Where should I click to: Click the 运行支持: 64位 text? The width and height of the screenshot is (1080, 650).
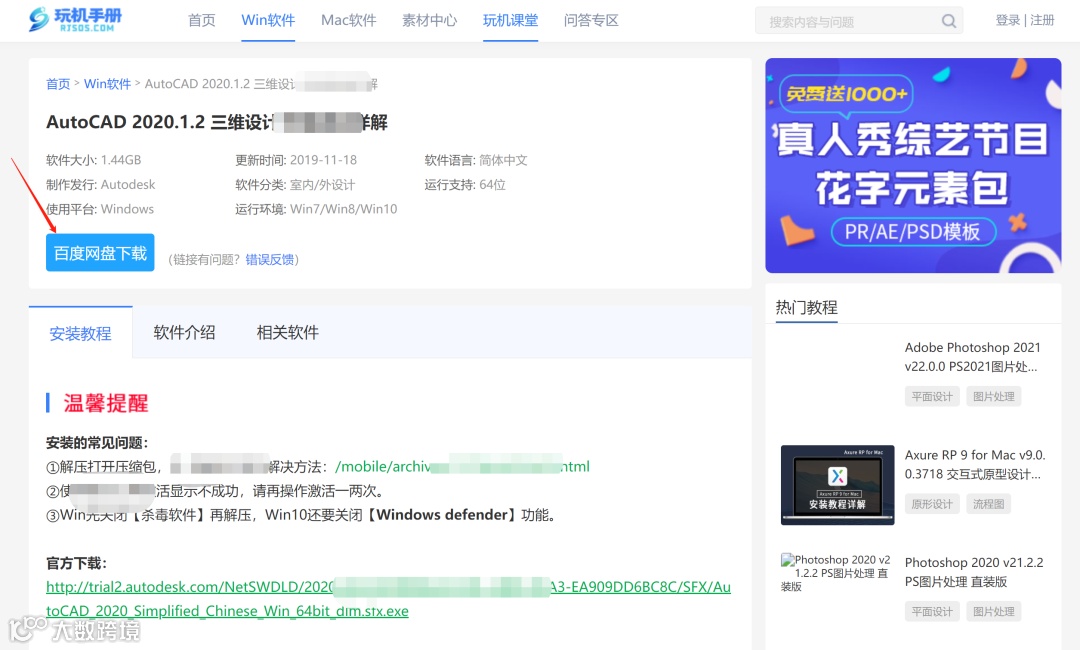[465, 185]
